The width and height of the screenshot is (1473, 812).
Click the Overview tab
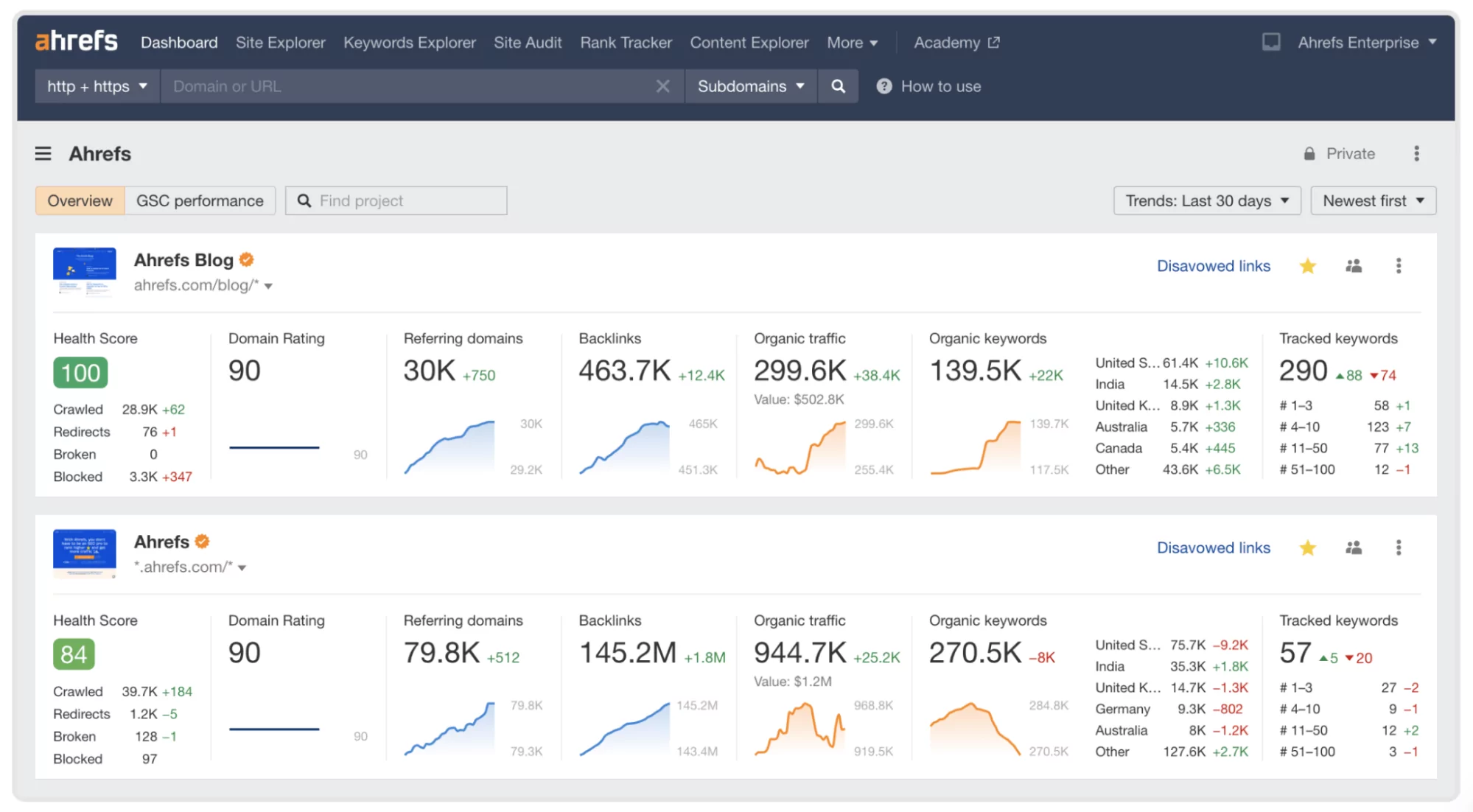(x=78, y=200)
